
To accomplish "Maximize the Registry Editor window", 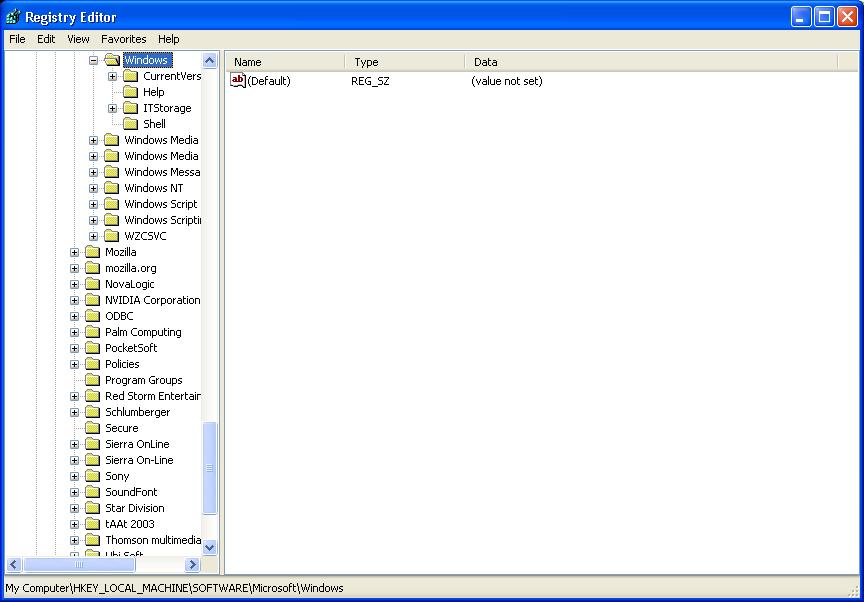I will point(824,17).
